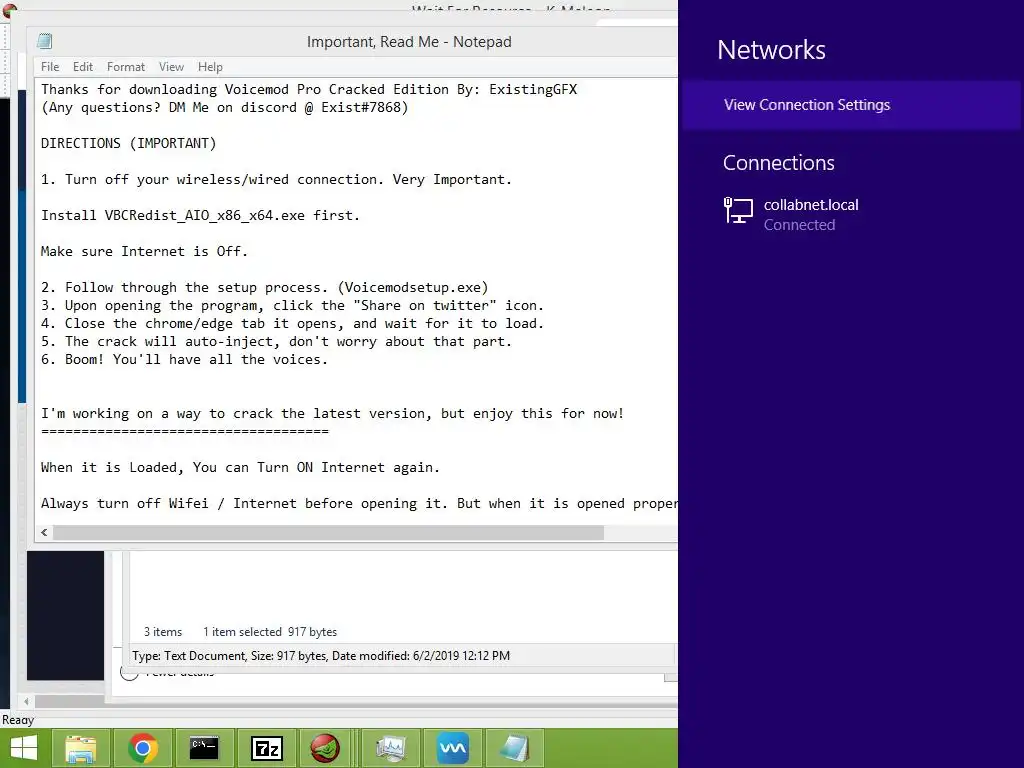The image size is (1024, 768).
Task: Open the Notepad View menu
Action: (x=171, y=67)
